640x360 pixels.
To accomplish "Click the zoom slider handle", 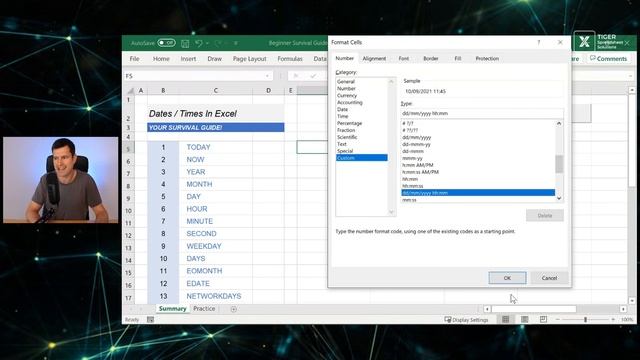I will click(585, 320).
